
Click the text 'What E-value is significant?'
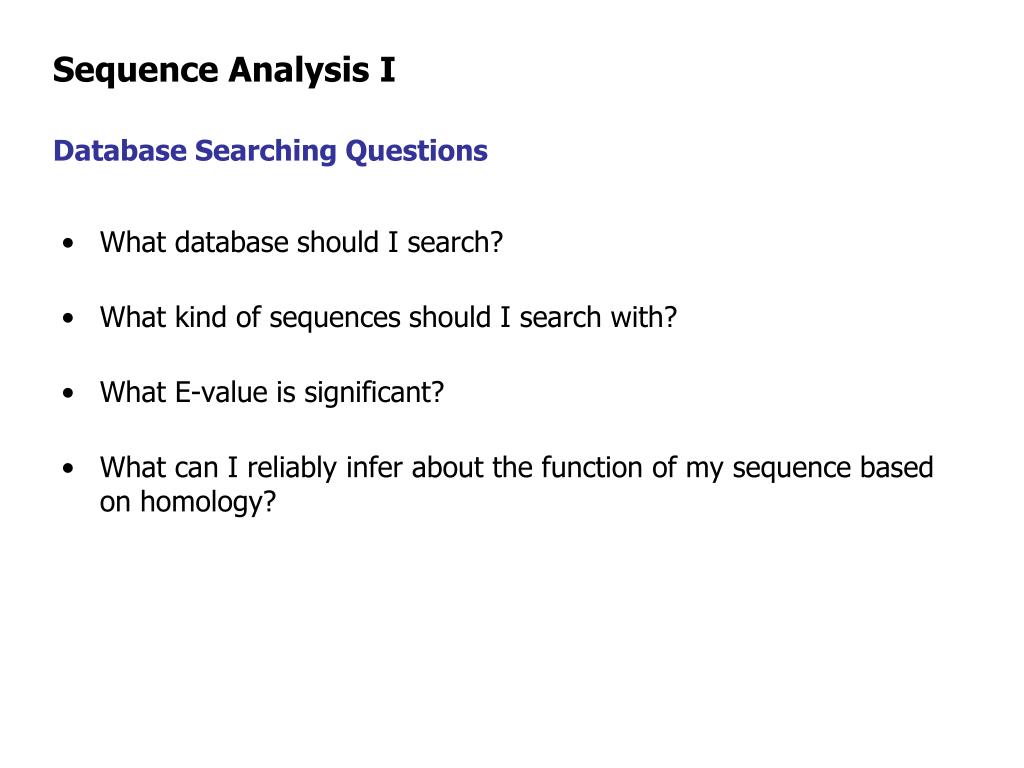[272, 392]
